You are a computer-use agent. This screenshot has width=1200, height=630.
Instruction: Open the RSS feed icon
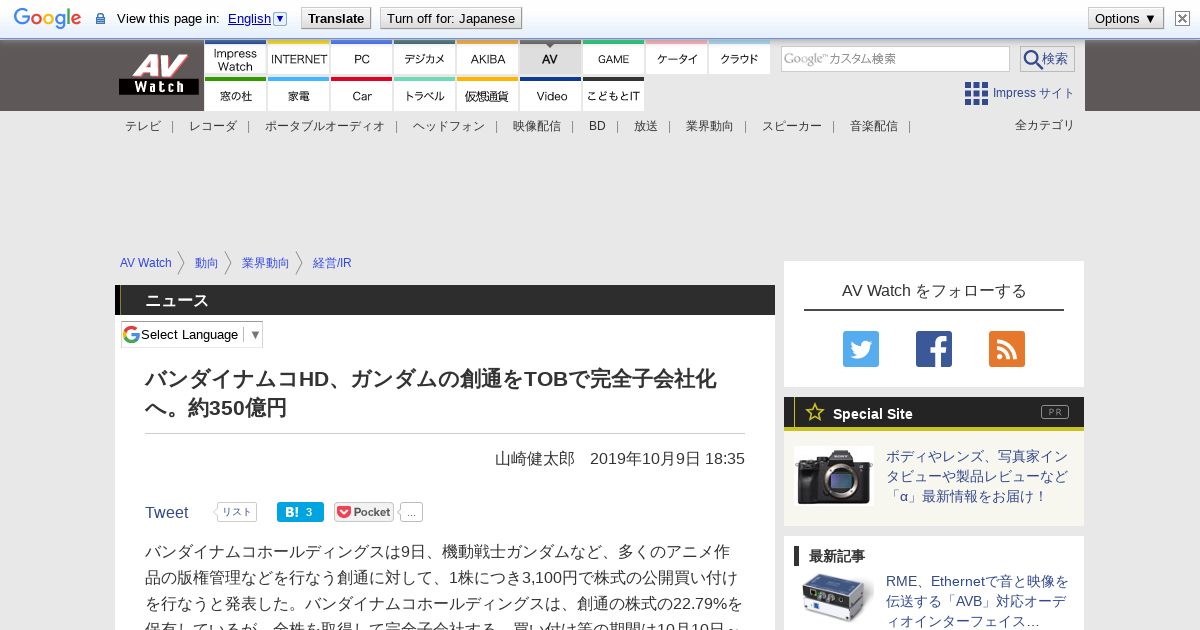pos(1007,349)
